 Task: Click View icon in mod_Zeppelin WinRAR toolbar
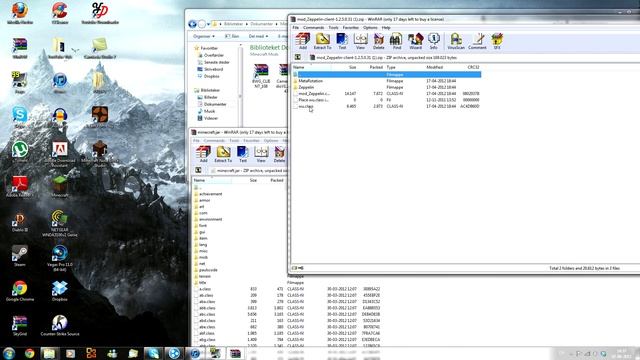click(x=360, y=41)
